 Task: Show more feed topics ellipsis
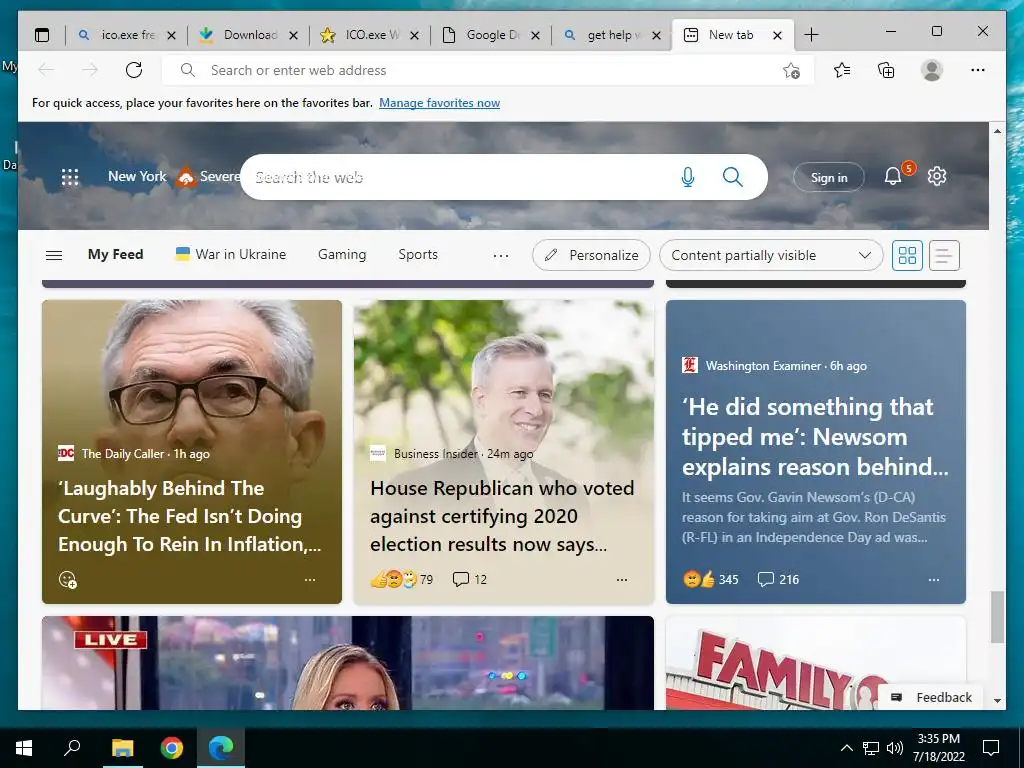(501, 255)
